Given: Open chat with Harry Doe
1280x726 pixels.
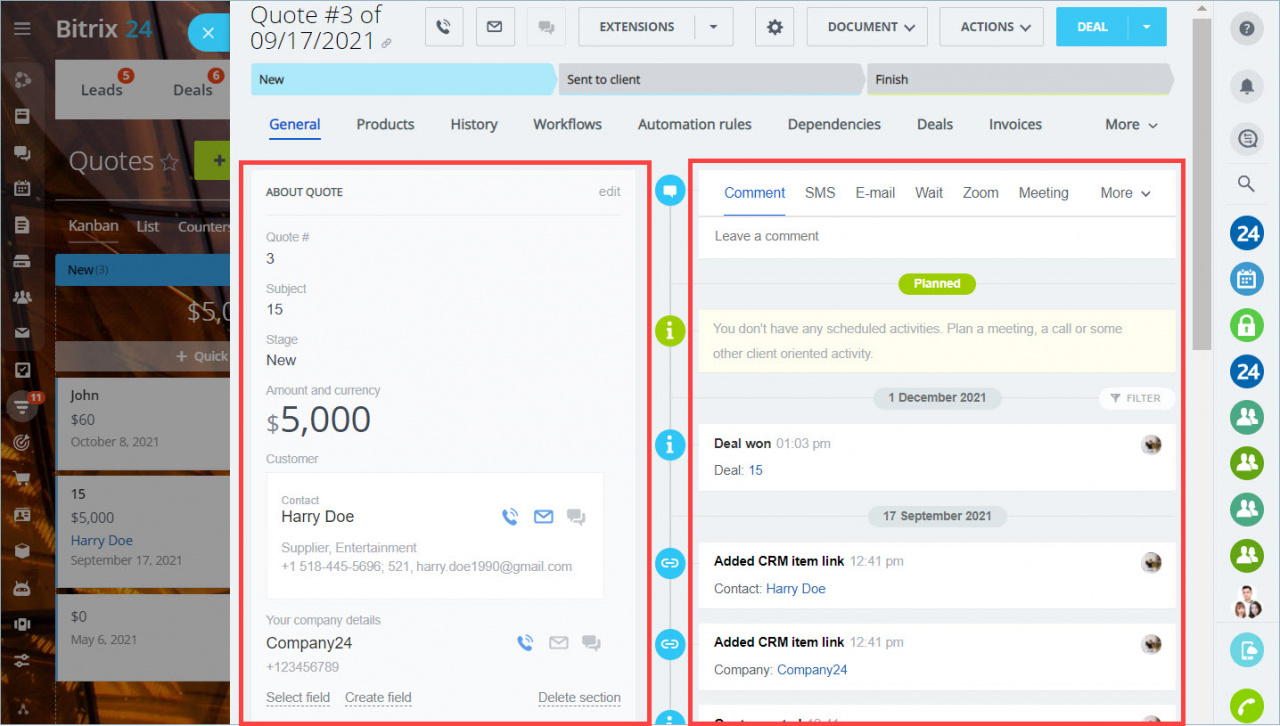Looking at the screenshot, I should 576,516.
